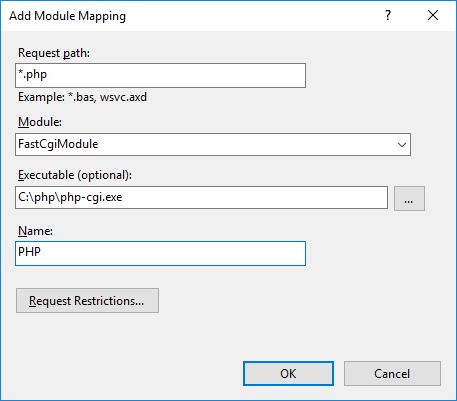Click the 'Add Module Mapping' title text
The width and height of the screenshot is (457, 401).
pos(68,16)
